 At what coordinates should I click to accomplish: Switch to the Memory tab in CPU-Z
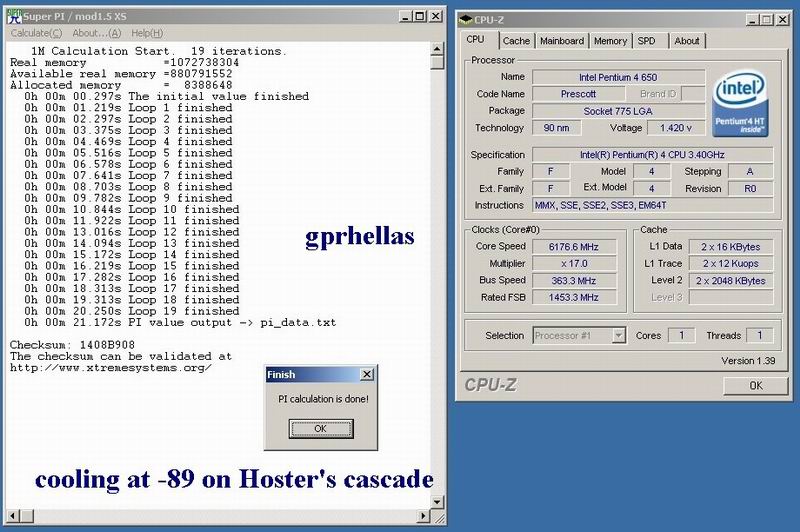(610, 41)
